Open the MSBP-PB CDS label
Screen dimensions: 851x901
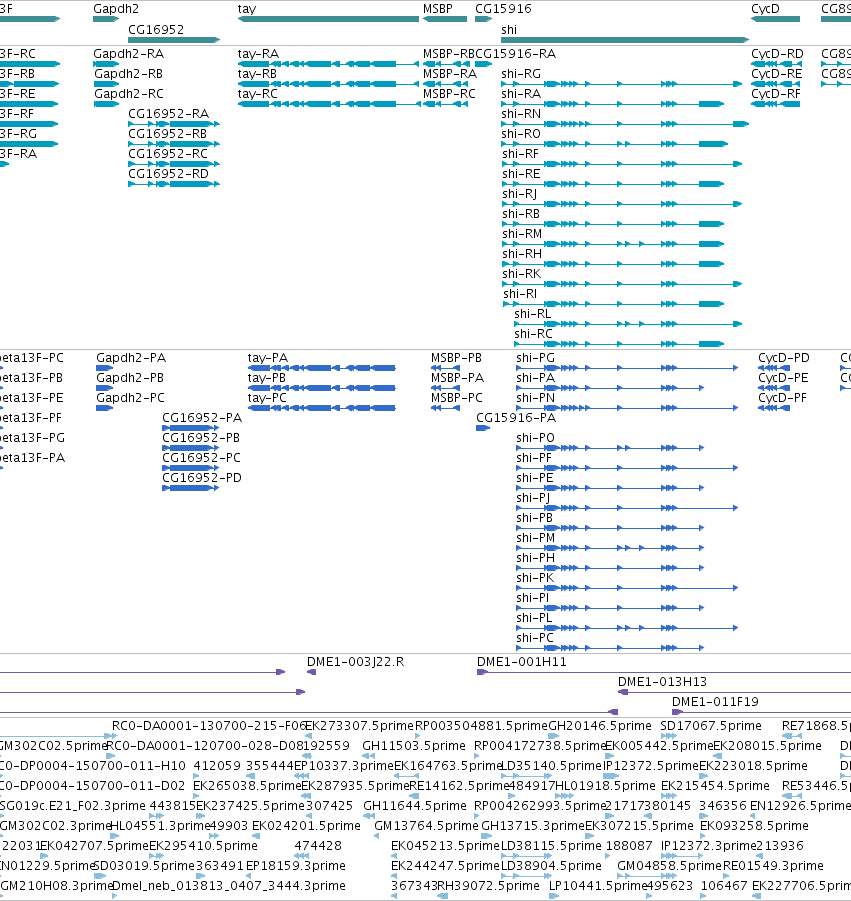(456, 357)
